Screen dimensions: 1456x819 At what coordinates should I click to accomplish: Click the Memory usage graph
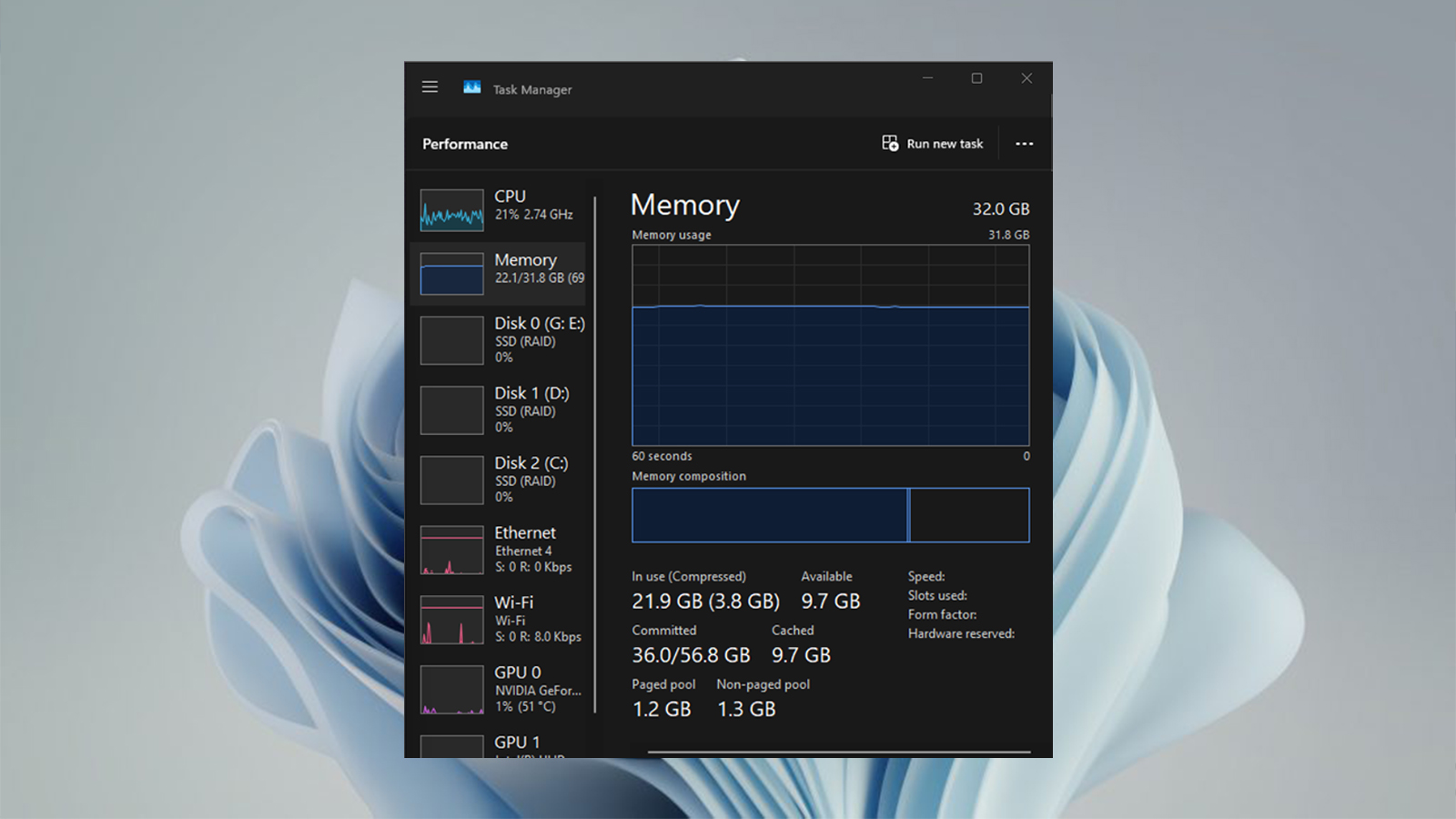(831, 345)
